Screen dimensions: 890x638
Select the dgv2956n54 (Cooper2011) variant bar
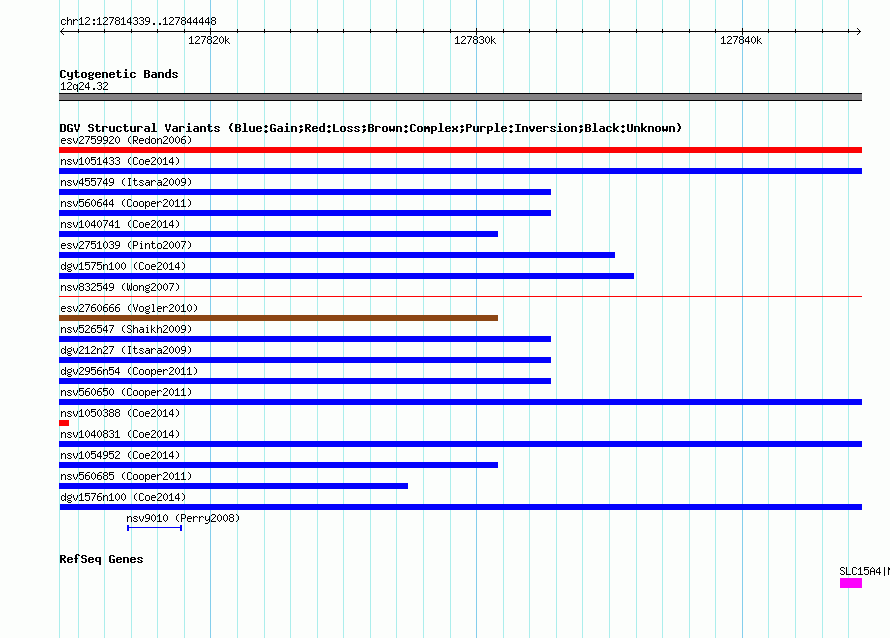[x=305, y=381]
